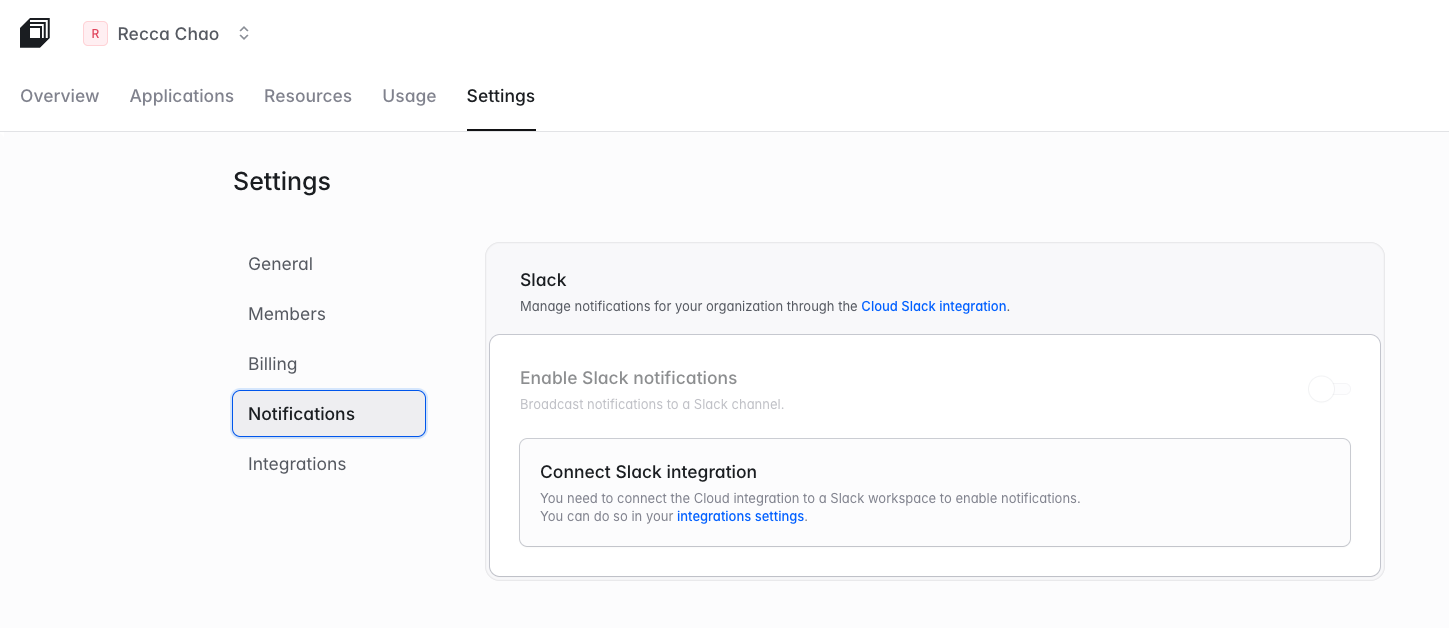Viewport: 1449px width, 628px height.
Task: Go to Billing settings
Action: click(x=272, y=364)
